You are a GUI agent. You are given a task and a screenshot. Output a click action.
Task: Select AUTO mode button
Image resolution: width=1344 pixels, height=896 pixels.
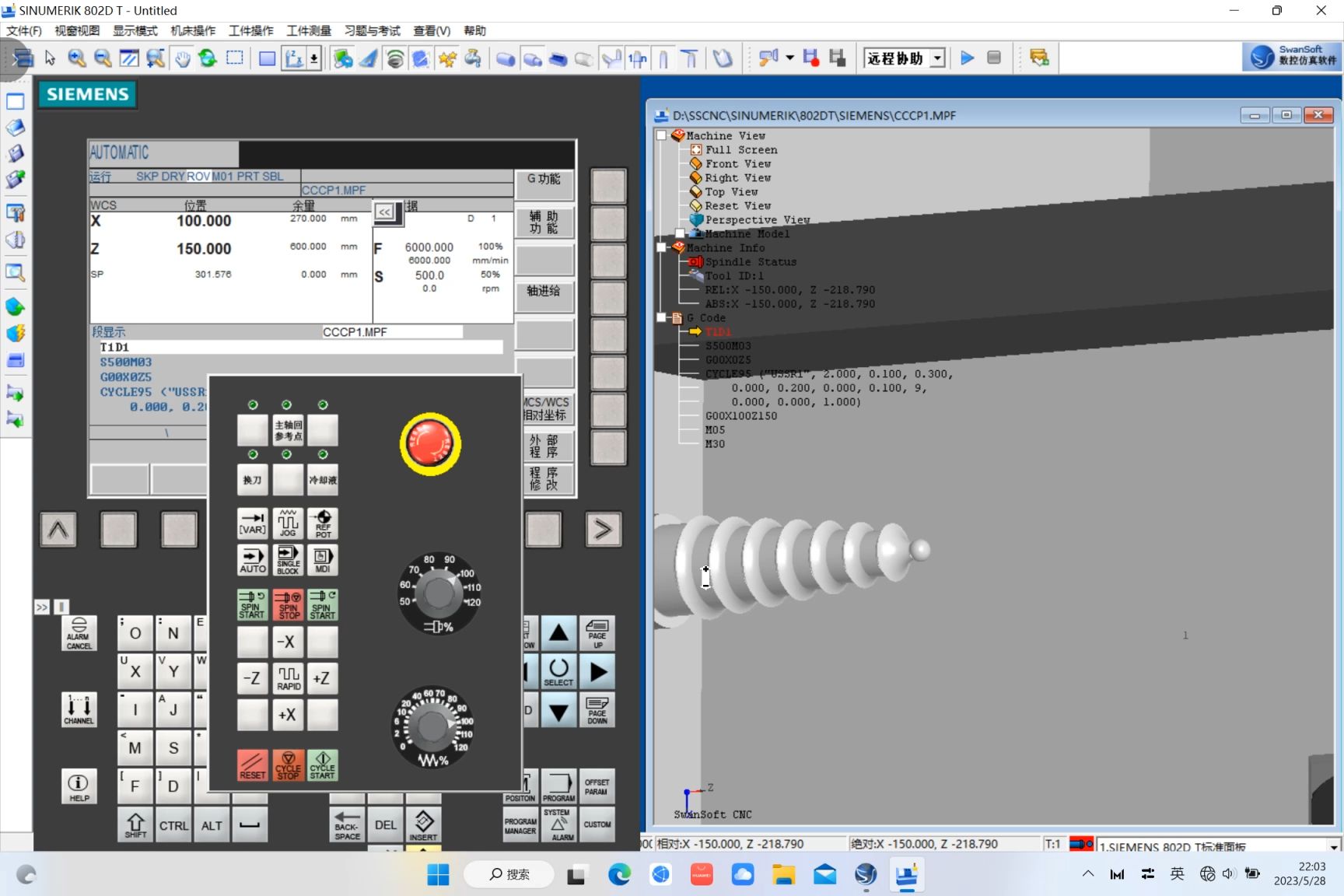pyautogui.click(x=252, y=559)
